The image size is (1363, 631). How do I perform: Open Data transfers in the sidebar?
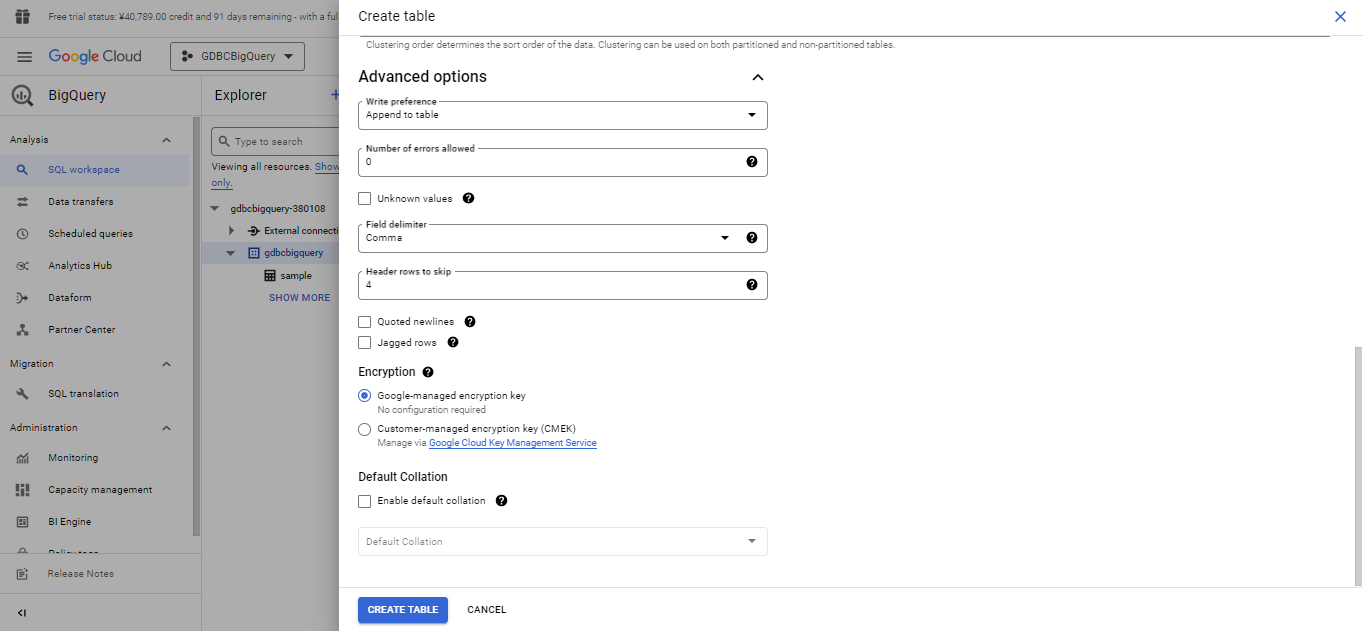tap(80, 202)
